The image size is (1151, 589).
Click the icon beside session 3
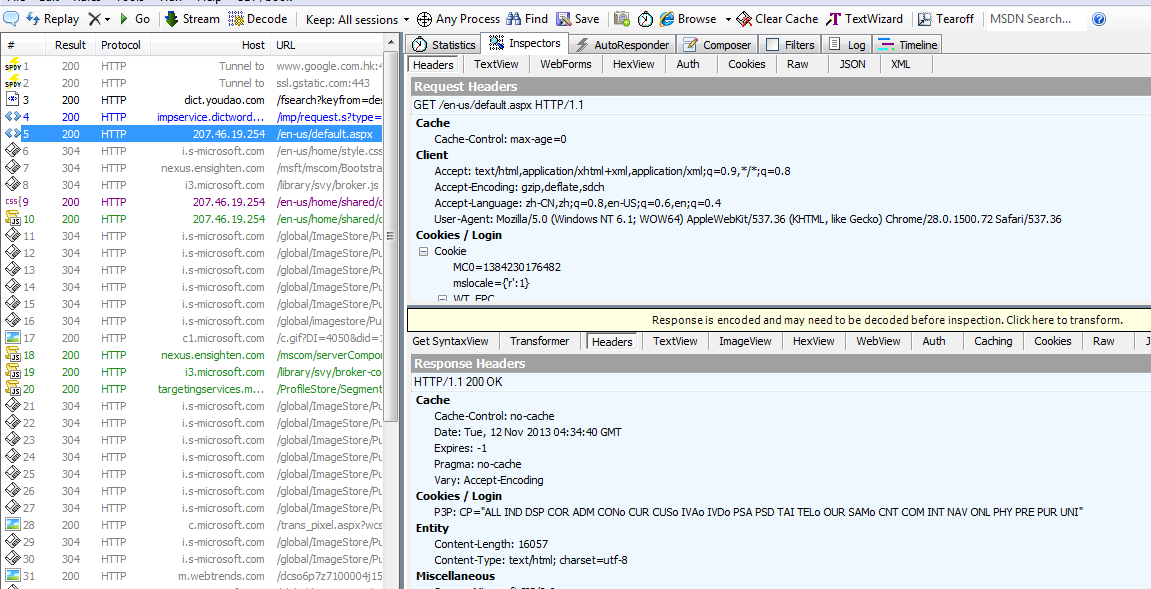[13, 100]
